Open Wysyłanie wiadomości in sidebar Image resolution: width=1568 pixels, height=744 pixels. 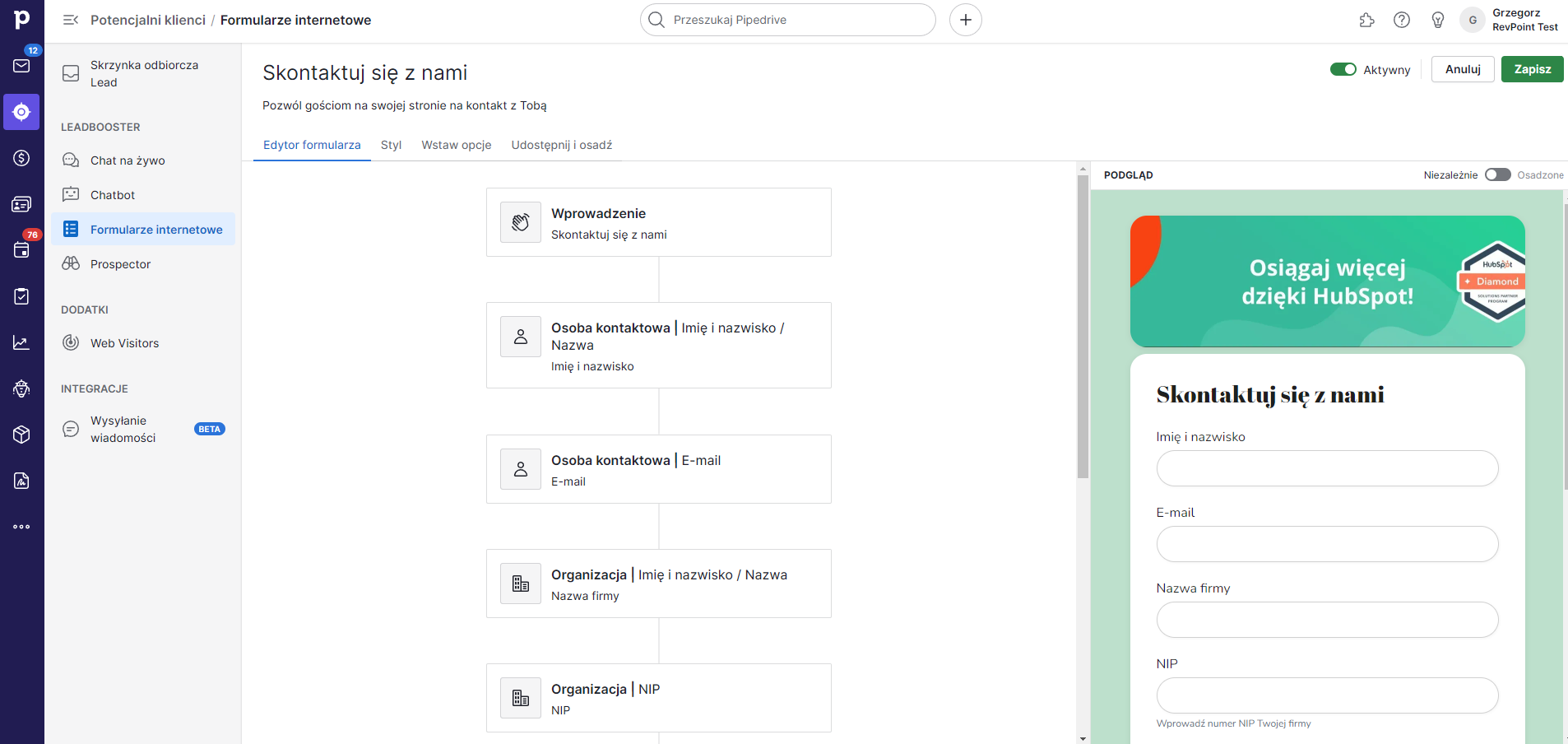(x=143, y=429)
